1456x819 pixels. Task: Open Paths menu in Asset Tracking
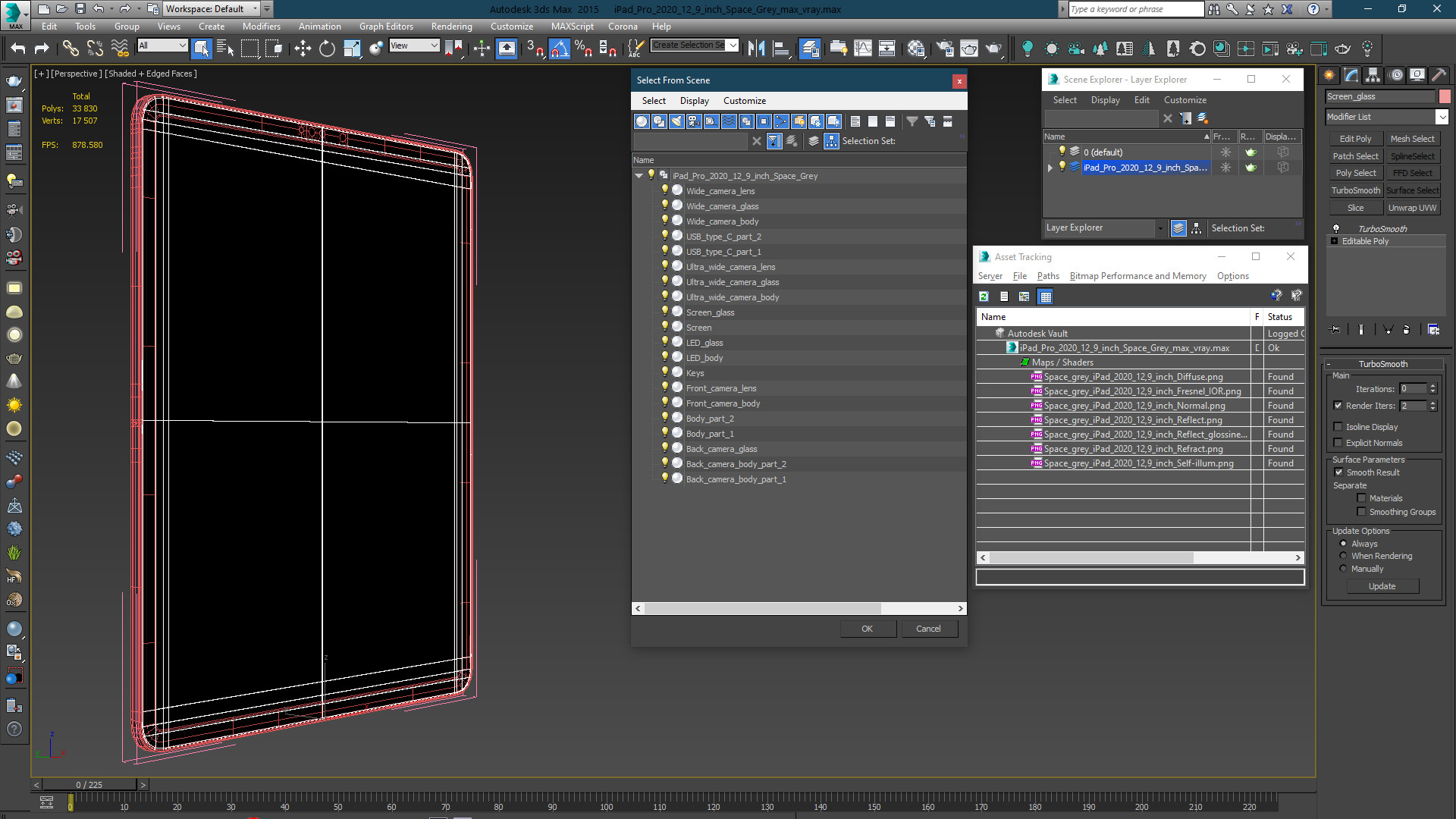[1048, 276]
